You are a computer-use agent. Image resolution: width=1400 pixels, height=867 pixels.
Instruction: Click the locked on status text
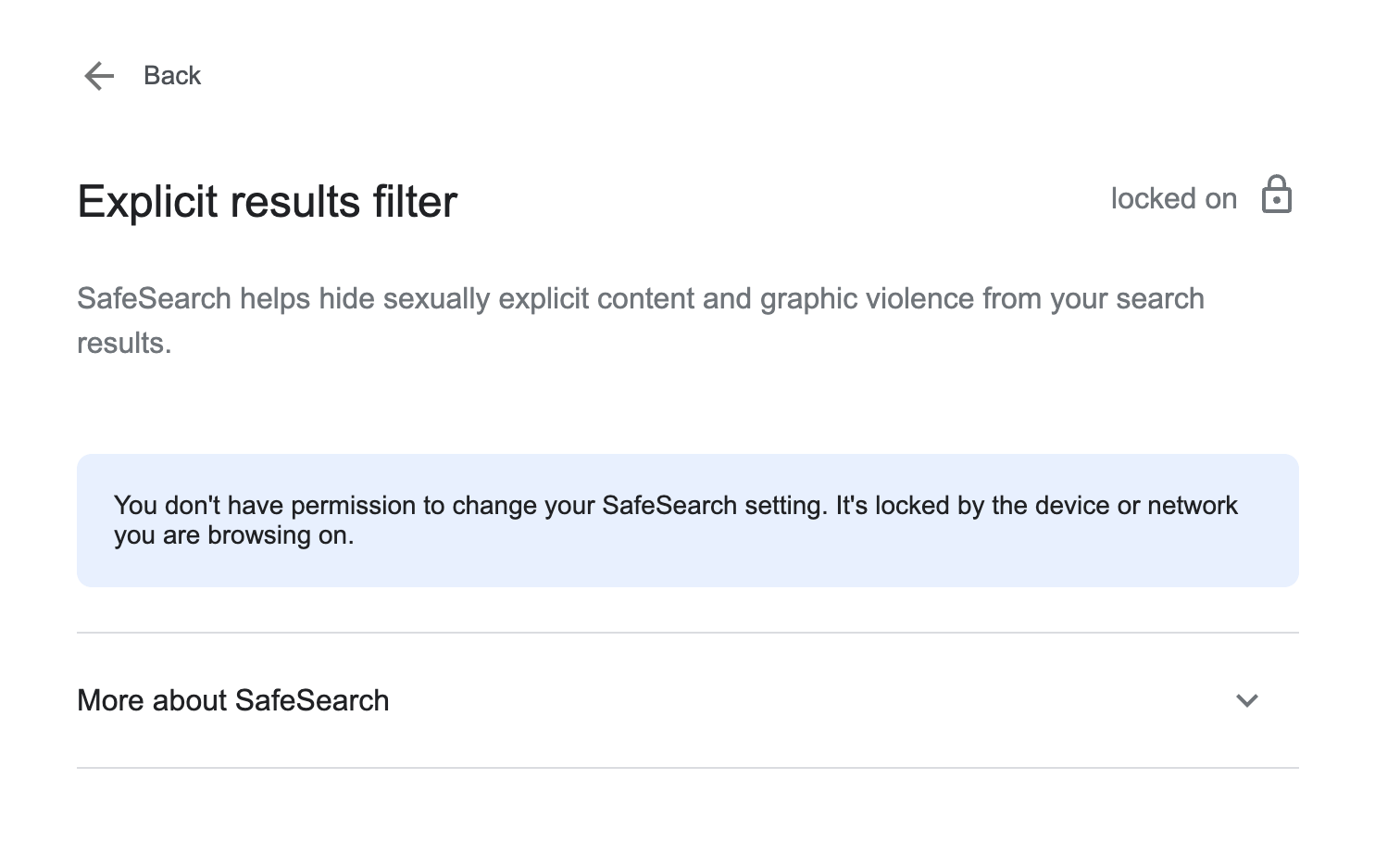[1173, 199]
